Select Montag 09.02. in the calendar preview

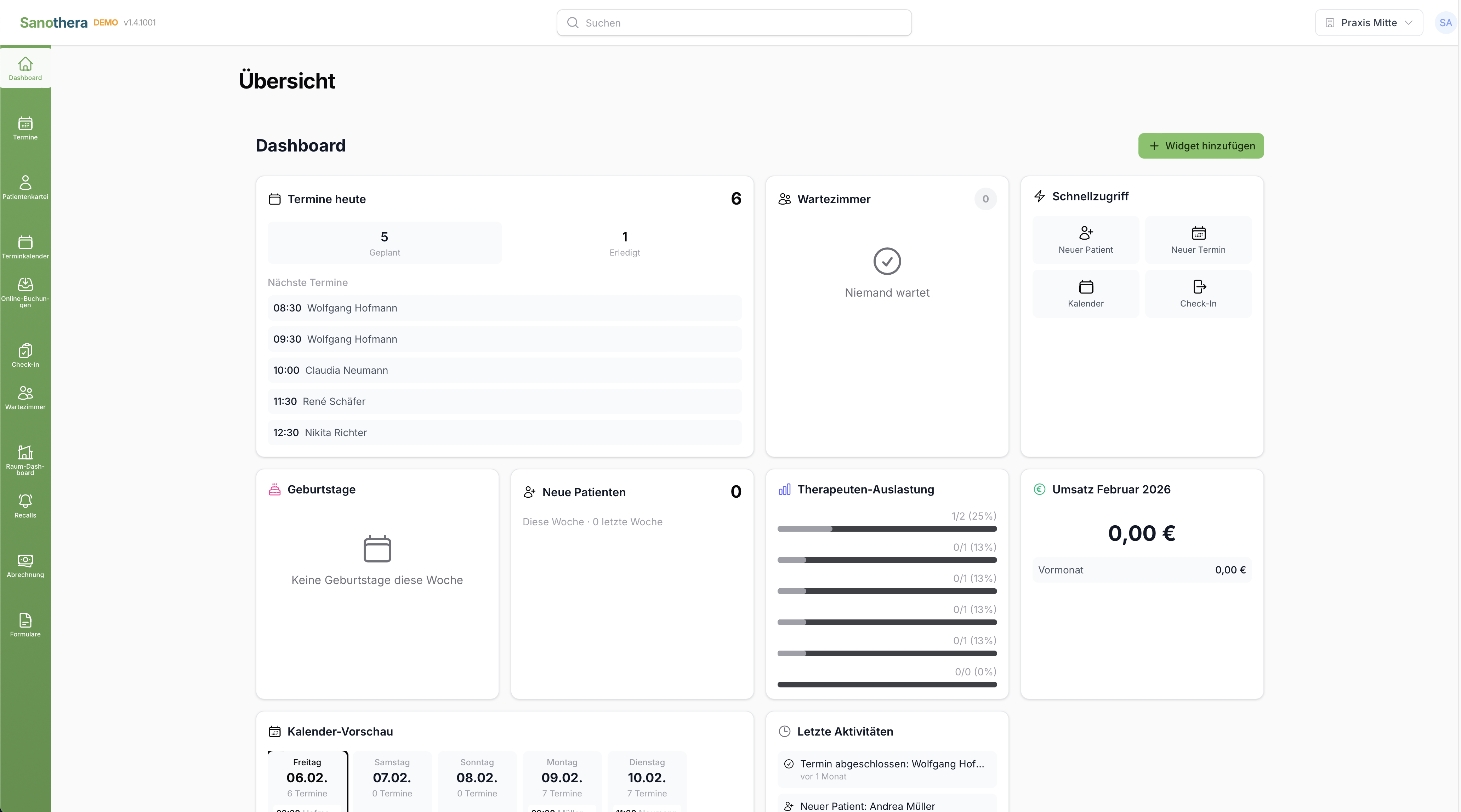click(562, 781)
